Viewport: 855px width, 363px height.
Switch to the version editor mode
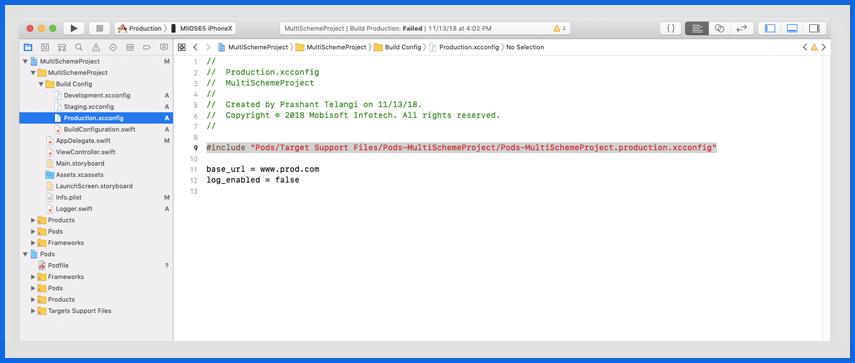[742, 28]
